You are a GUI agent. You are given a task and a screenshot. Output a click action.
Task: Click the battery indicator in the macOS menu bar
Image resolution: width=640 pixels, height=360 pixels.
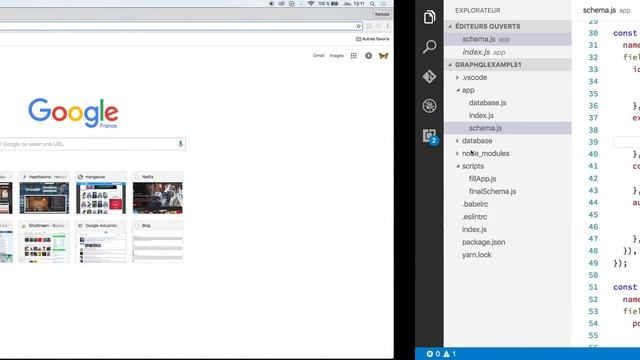pos(329,4)
